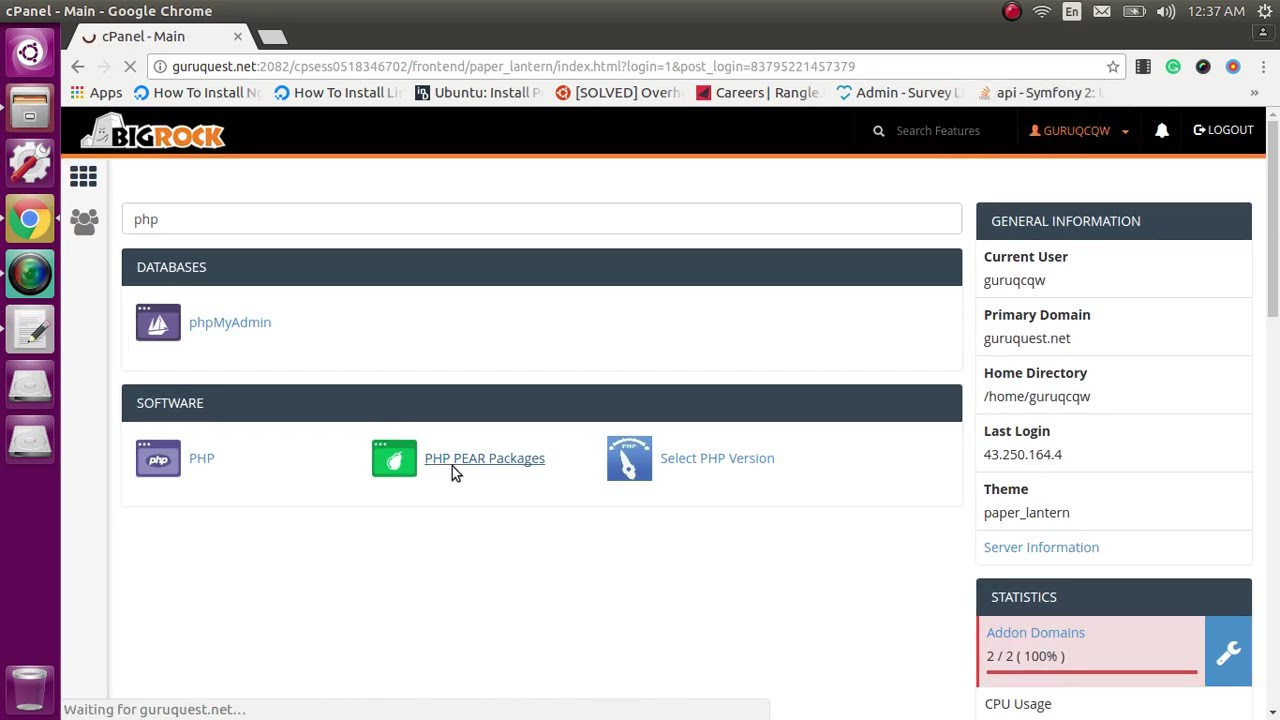Open User Manager people icon in sidebar
The width and height of the screenshot is (1280, 720).
[84, 221]
